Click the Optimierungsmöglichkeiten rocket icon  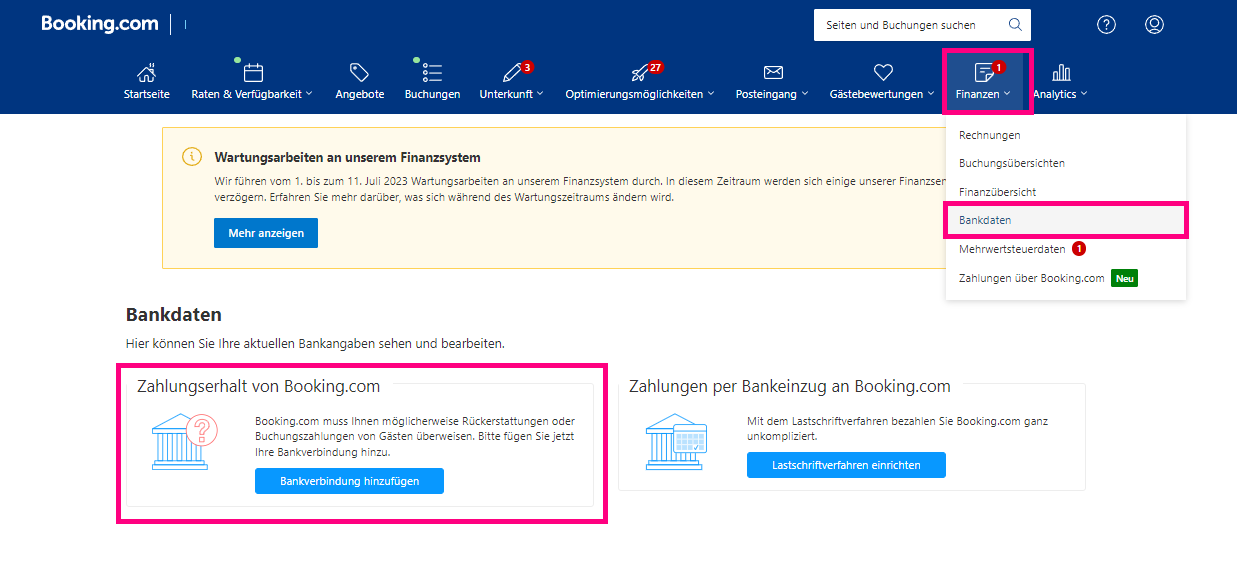pyautogui.click(x=640, y=72)
